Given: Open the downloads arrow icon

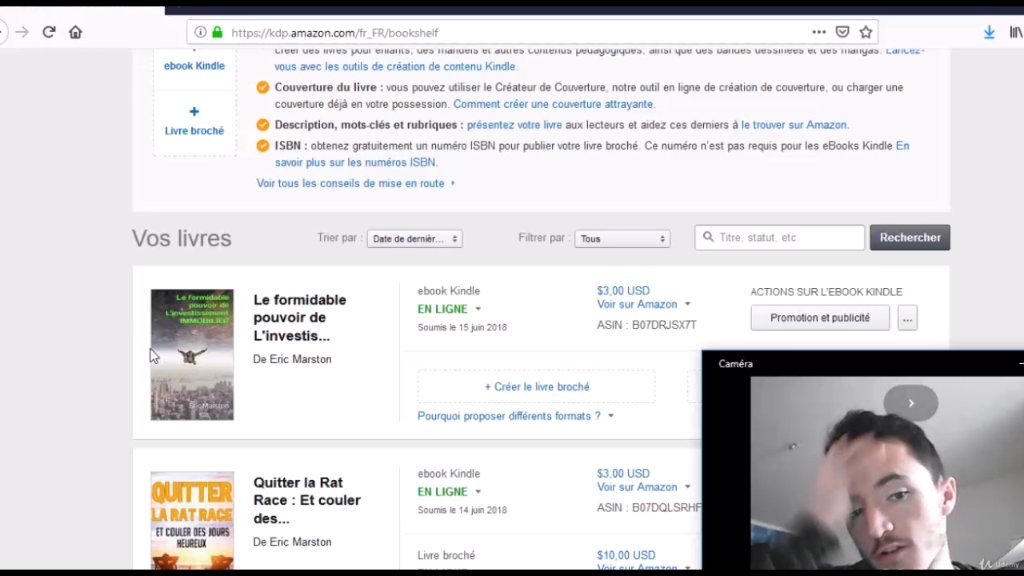Looking at the screenshot, I should coord(989,32).
